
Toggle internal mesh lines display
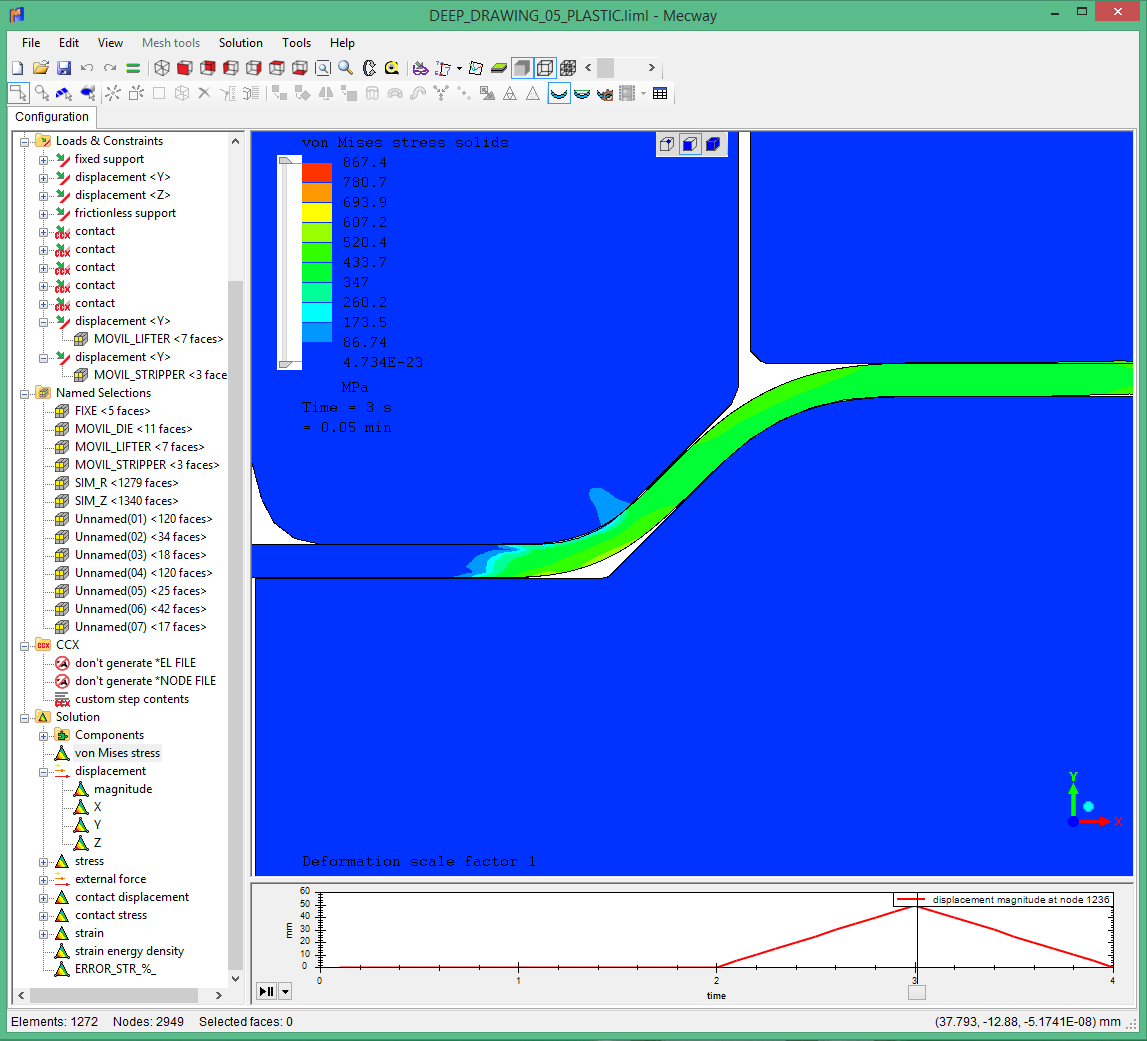pyautogui.click(x=568, y=68)
